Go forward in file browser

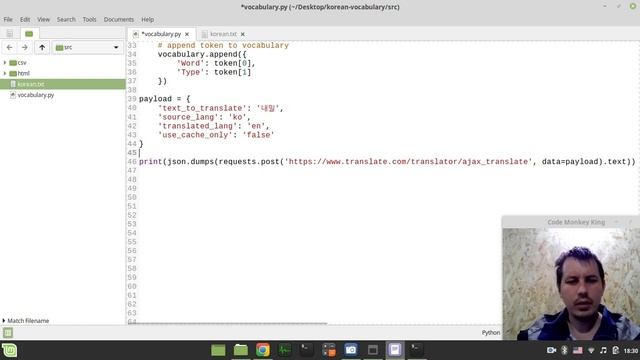(25, 47)
